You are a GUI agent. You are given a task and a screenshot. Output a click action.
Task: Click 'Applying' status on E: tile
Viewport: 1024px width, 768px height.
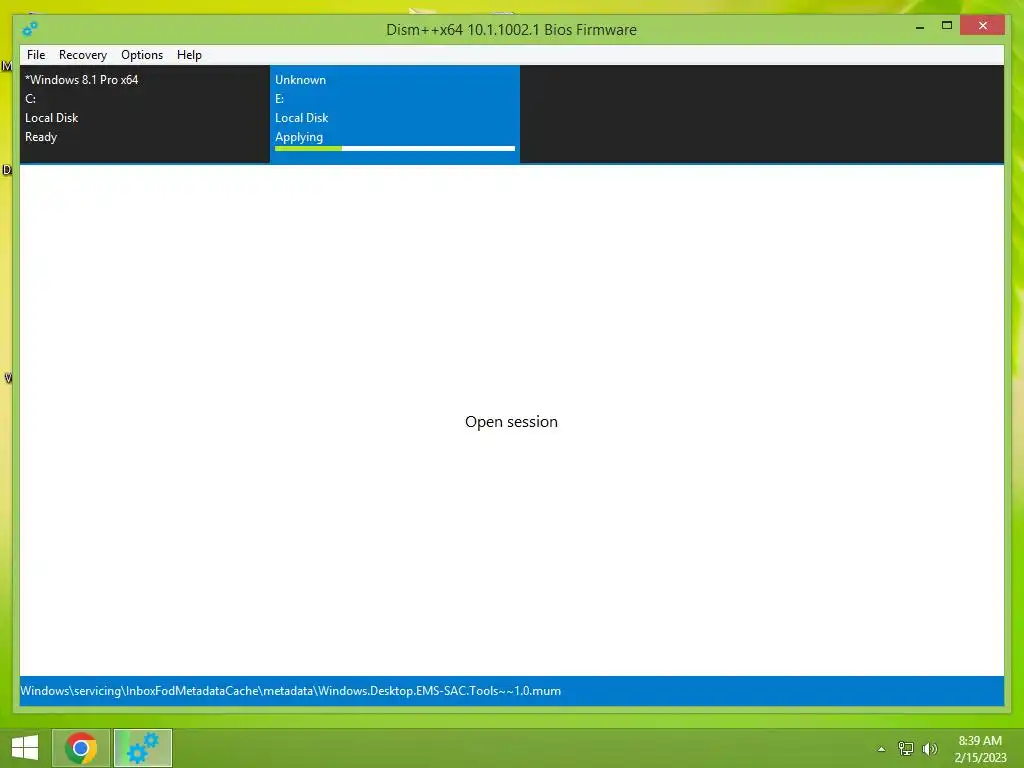click(x=298, y=137)
